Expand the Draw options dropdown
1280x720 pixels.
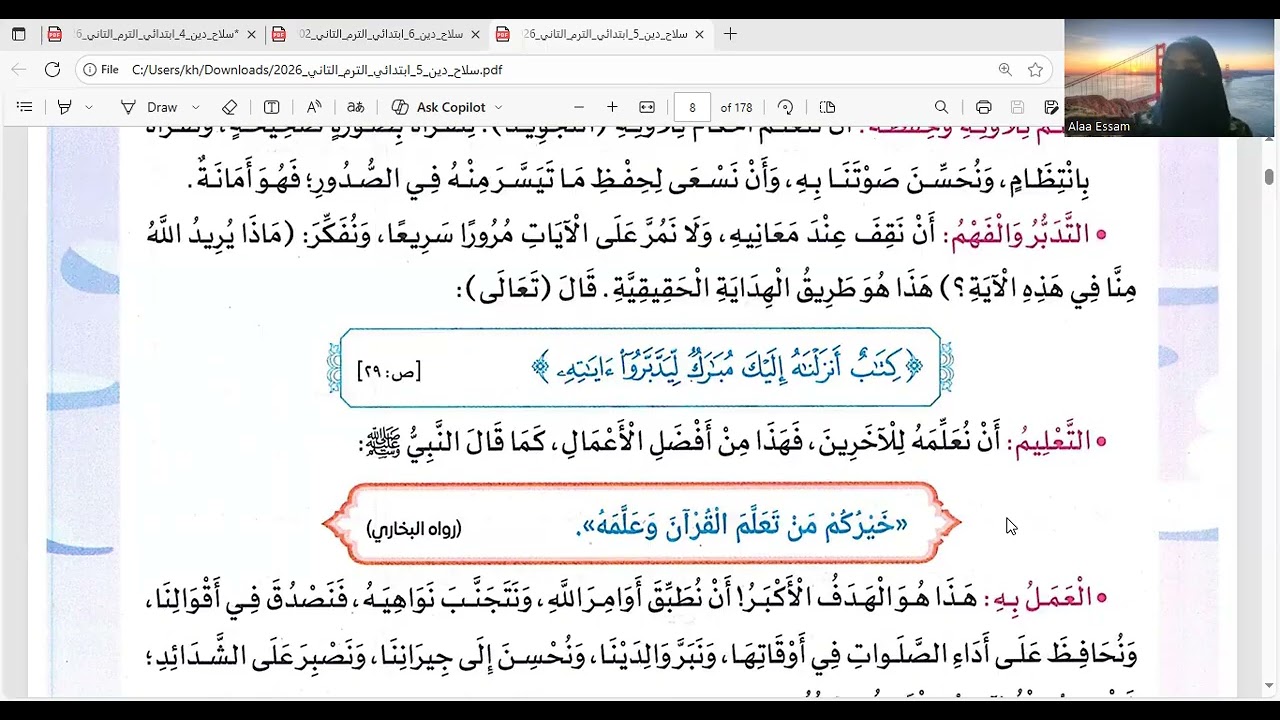pyautogui.click(x=195, y=107)
